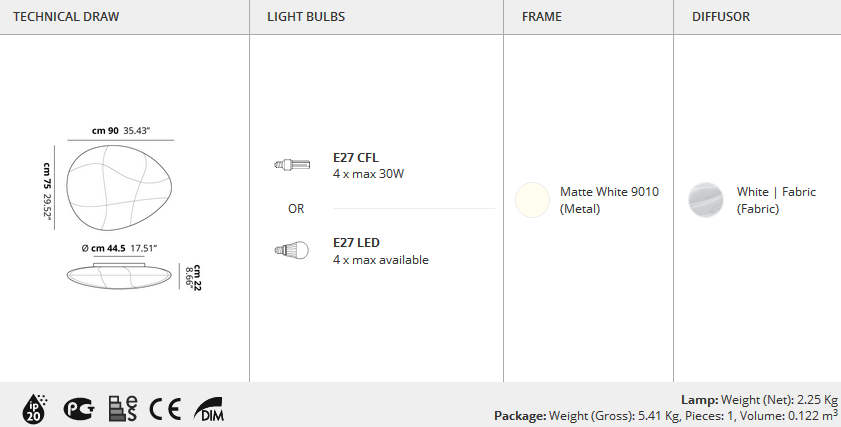Click the CE conformity mark icon
Viewport: 841px width, 427px height.
165,409
